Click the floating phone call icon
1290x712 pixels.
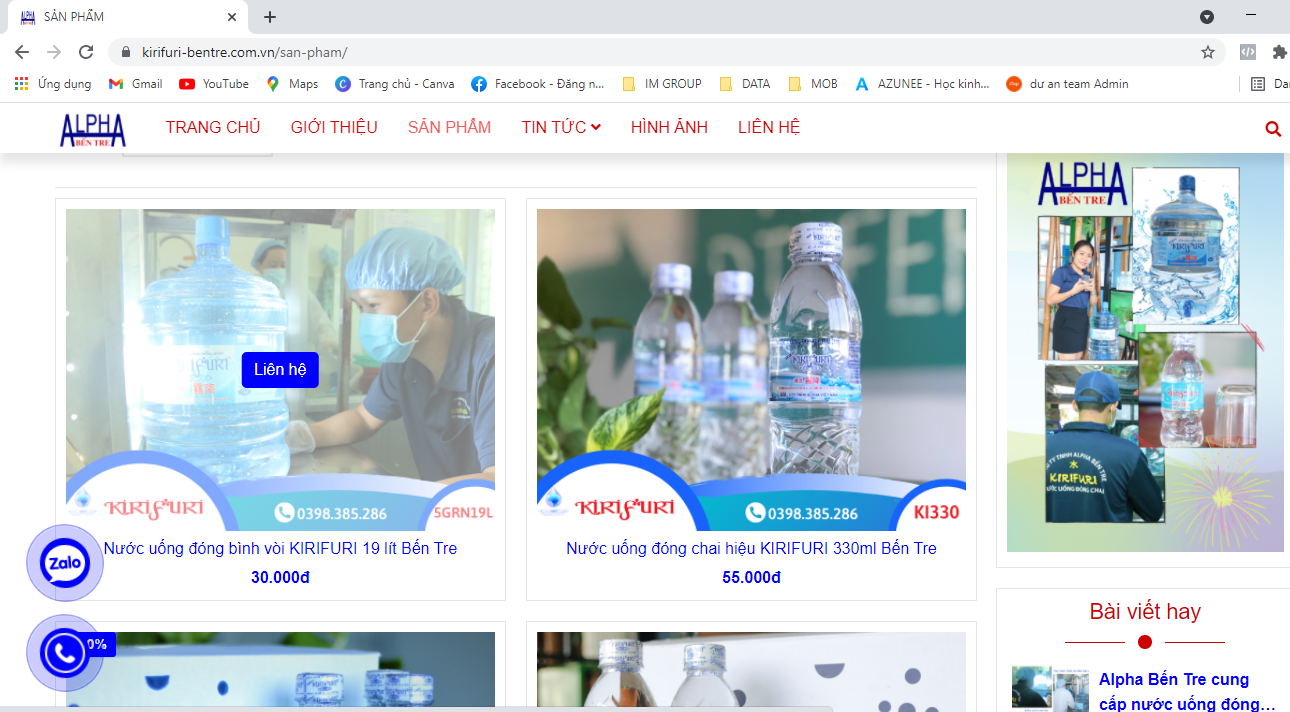[x=64, y=653]
